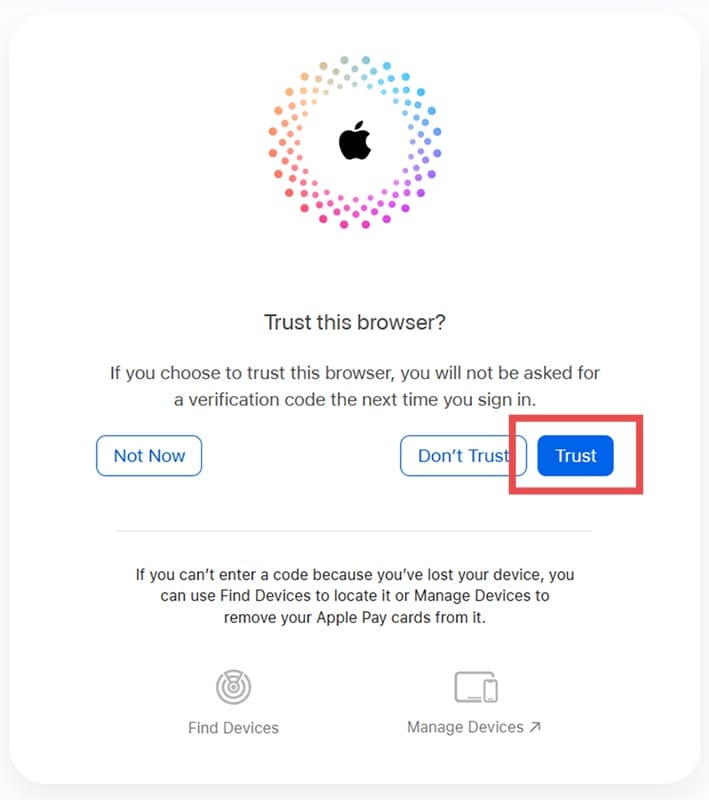The image size is (709, 800).
Task: Click the verification code explanation paragraph
Action: coord(355,385)
